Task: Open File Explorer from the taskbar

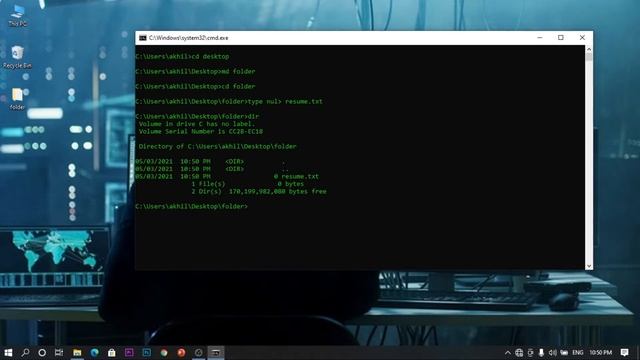Action: pos(77,352)
